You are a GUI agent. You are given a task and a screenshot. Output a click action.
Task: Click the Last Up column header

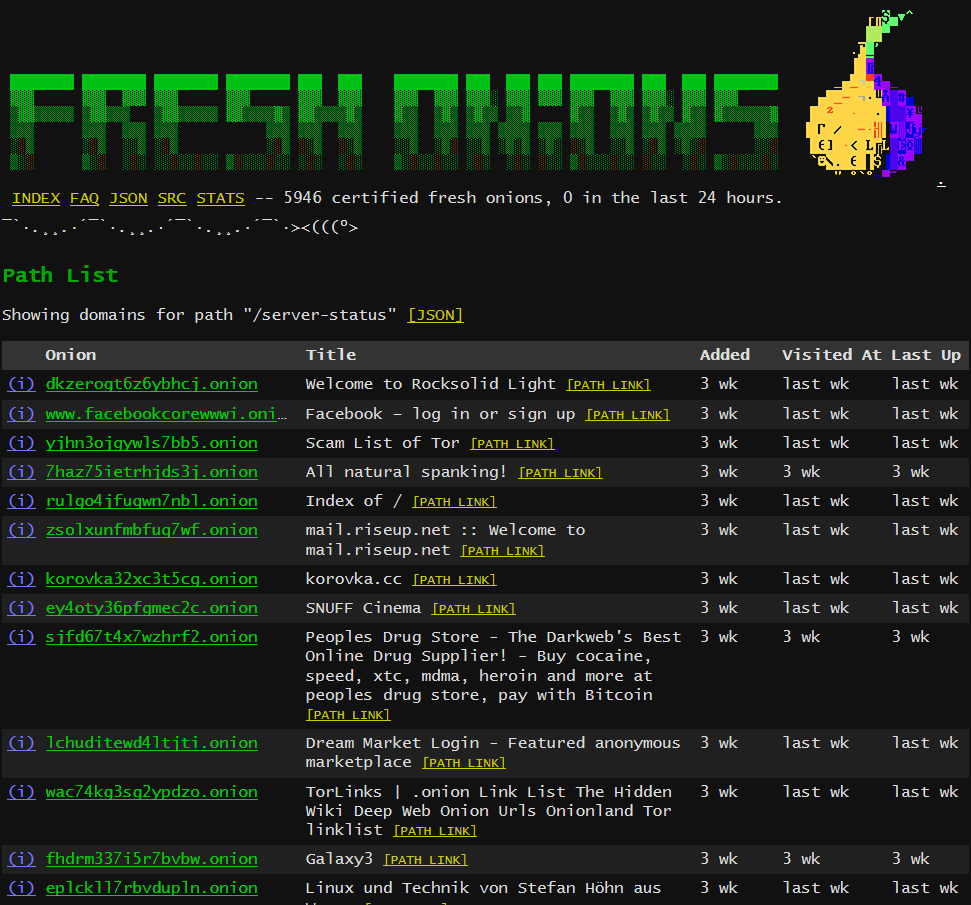pos(926,355)
